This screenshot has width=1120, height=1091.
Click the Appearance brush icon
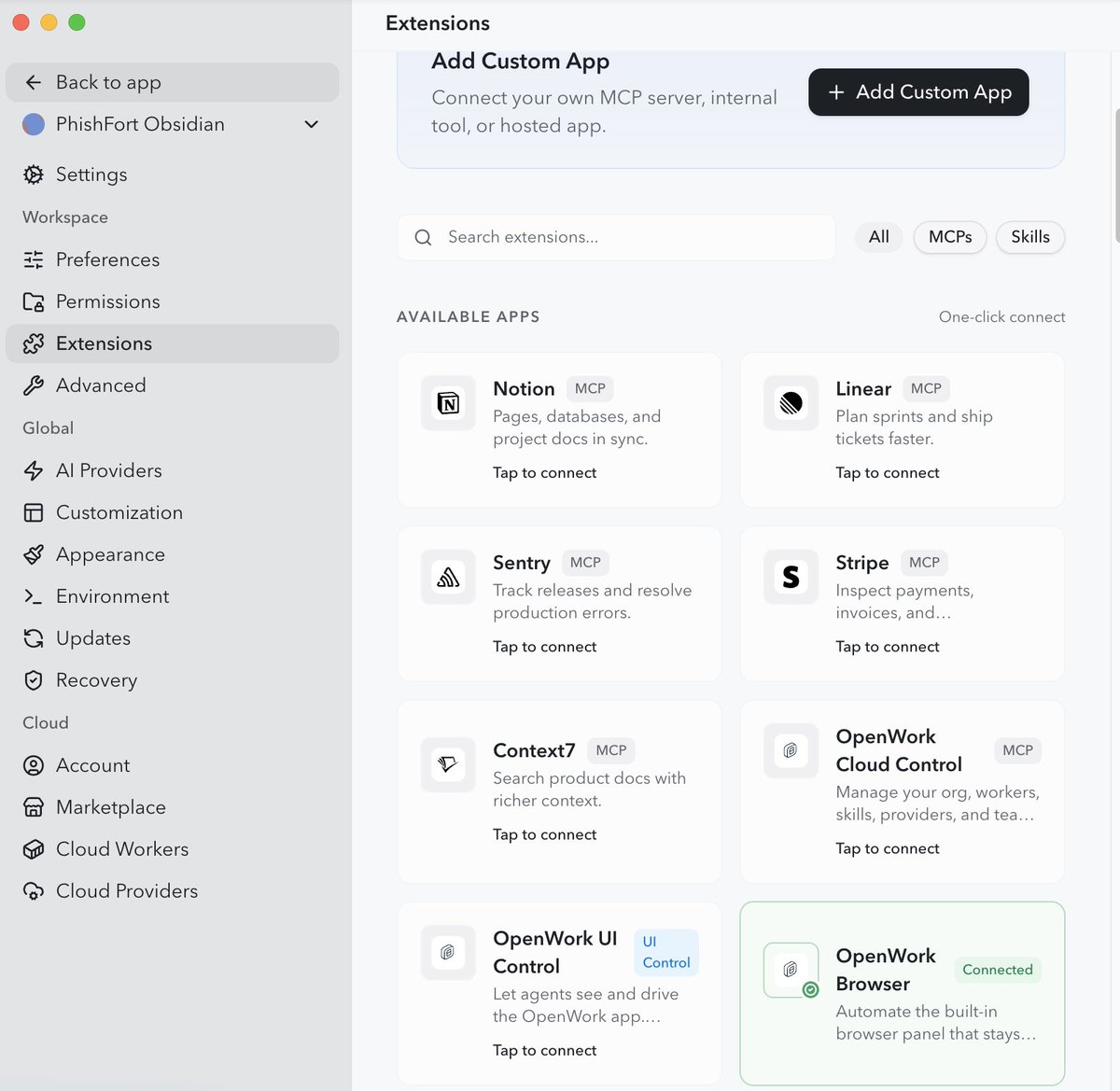[x=34, y=554]
